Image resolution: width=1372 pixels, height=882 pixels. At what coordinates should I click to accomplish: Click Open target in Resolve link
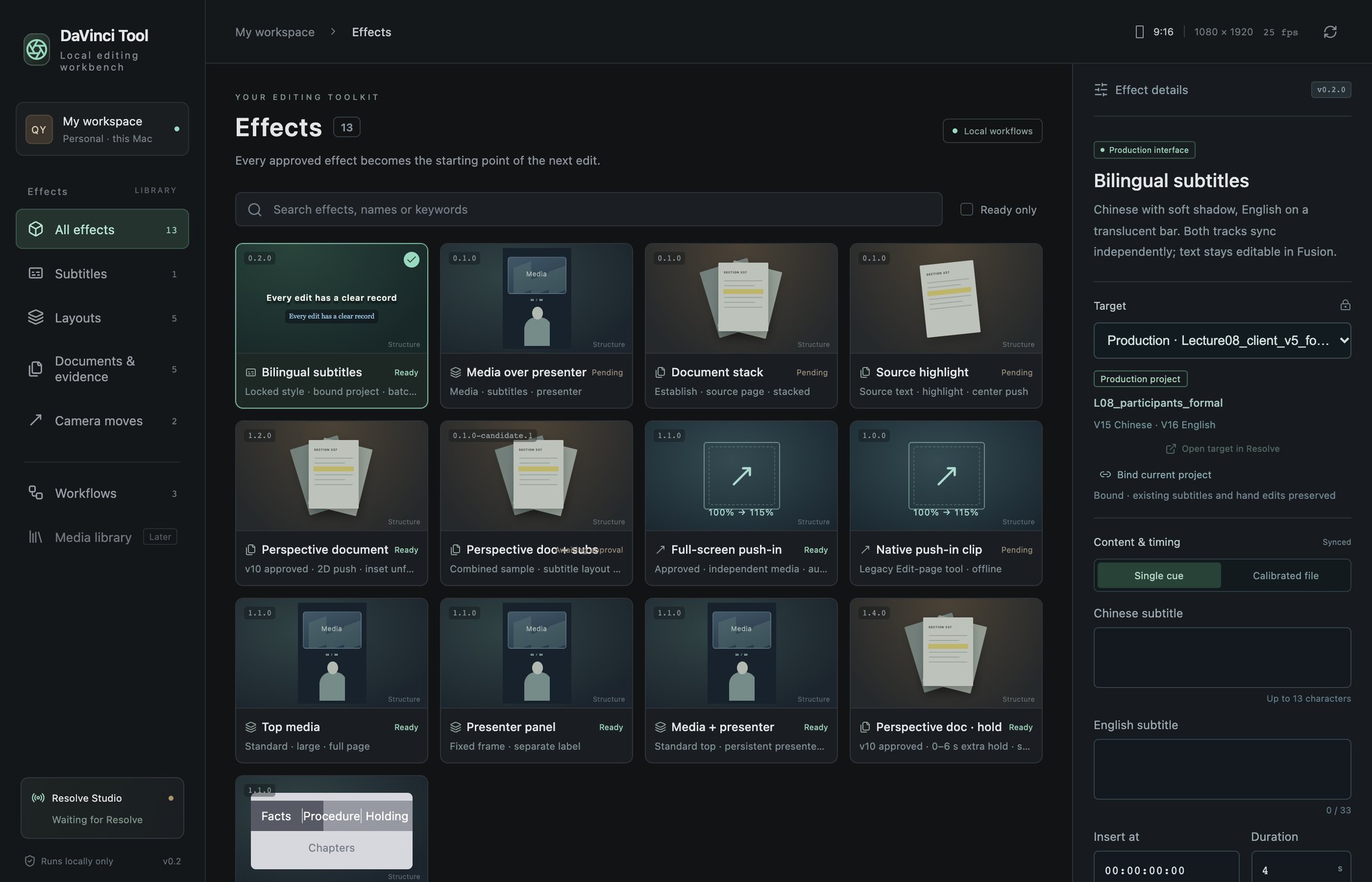point(1222,449)
